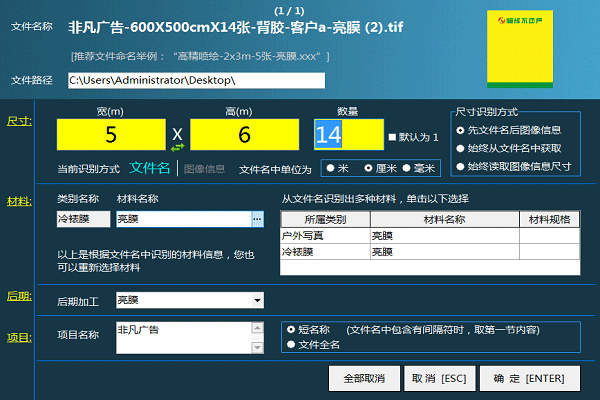Switch to 文件名 recognition tab

pyautogui.click(x=150, y=168)
